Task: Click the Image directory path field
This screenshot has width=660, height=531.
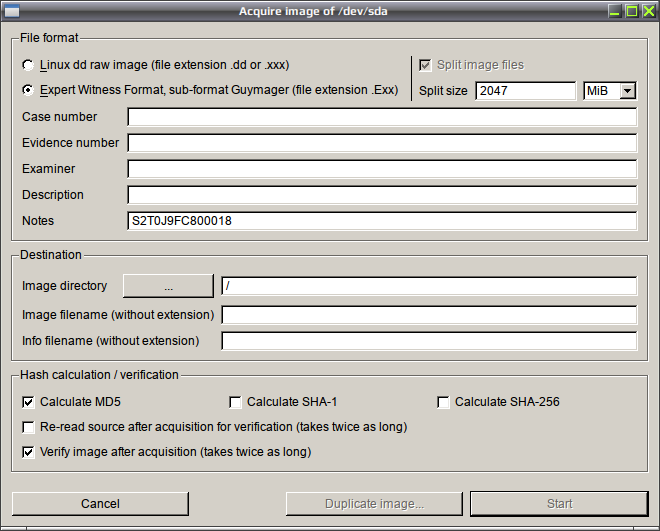Action: pos(429,286)
